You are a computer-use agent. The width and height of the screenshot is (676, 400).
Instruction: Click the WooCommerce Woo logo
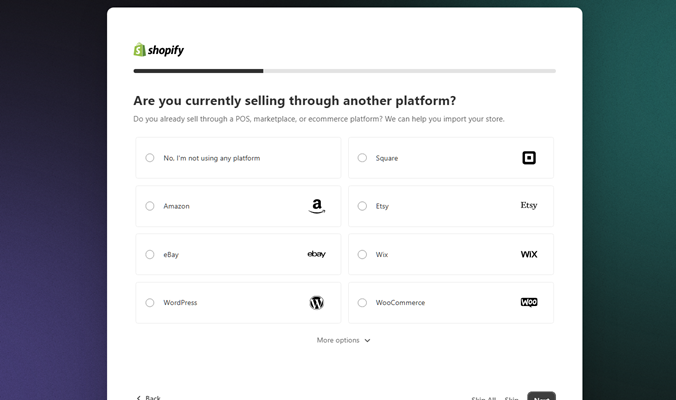pyautogui.click(x=529, y=302)
